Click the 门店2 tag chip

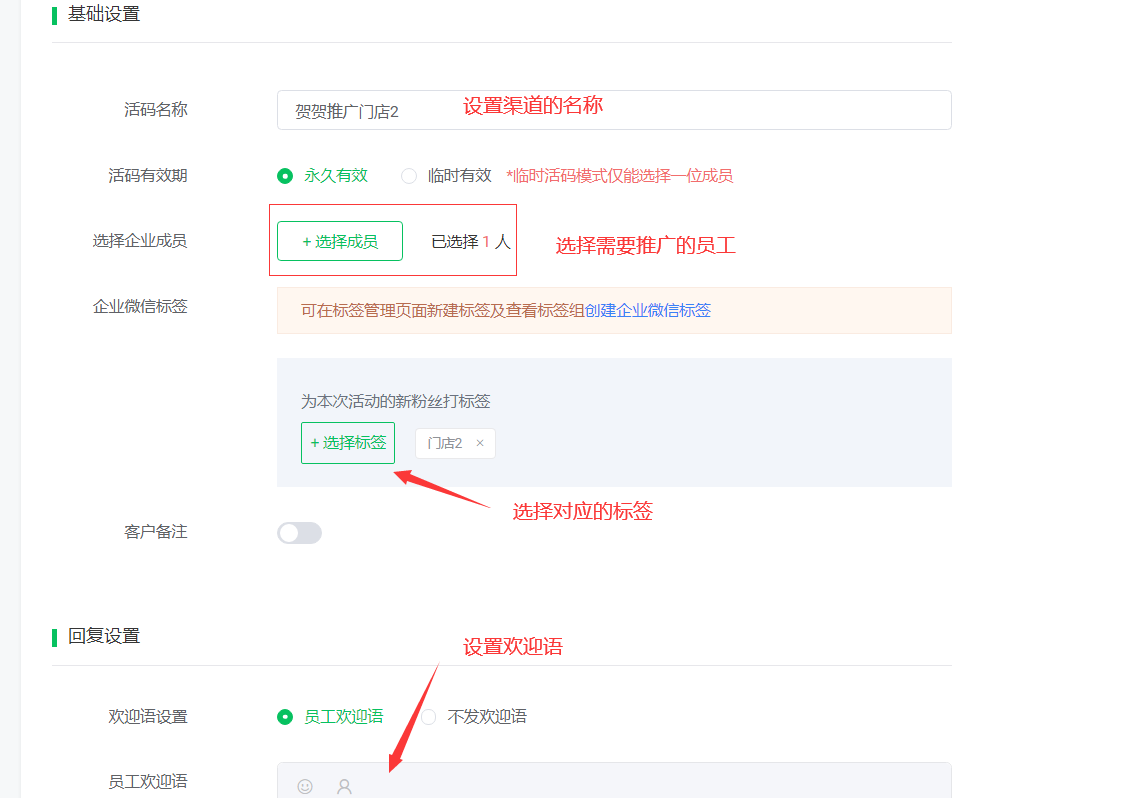[x=445, y=443]
